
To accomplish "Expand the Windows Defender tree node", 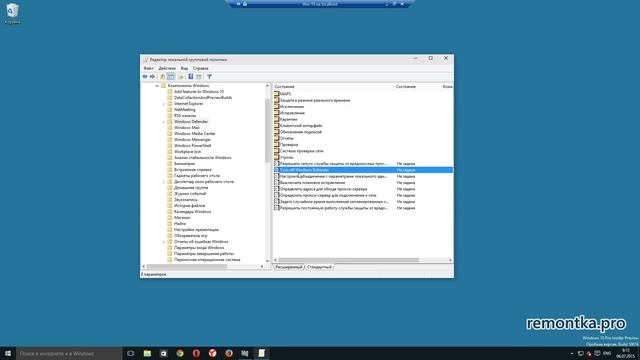I will tap(164, 122).
